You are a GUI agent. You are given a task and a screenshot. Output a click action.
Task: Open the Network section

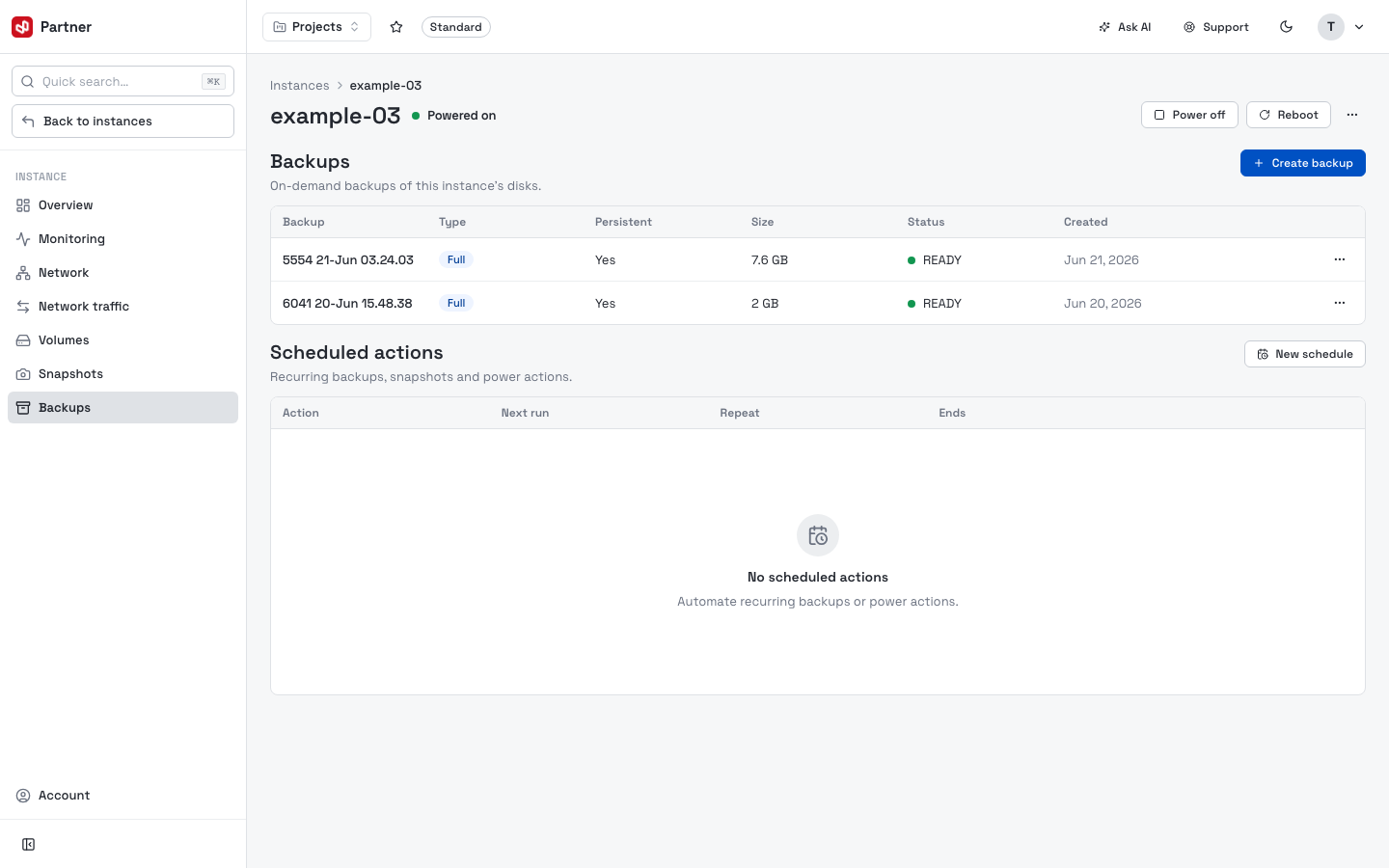pos(123,272)
